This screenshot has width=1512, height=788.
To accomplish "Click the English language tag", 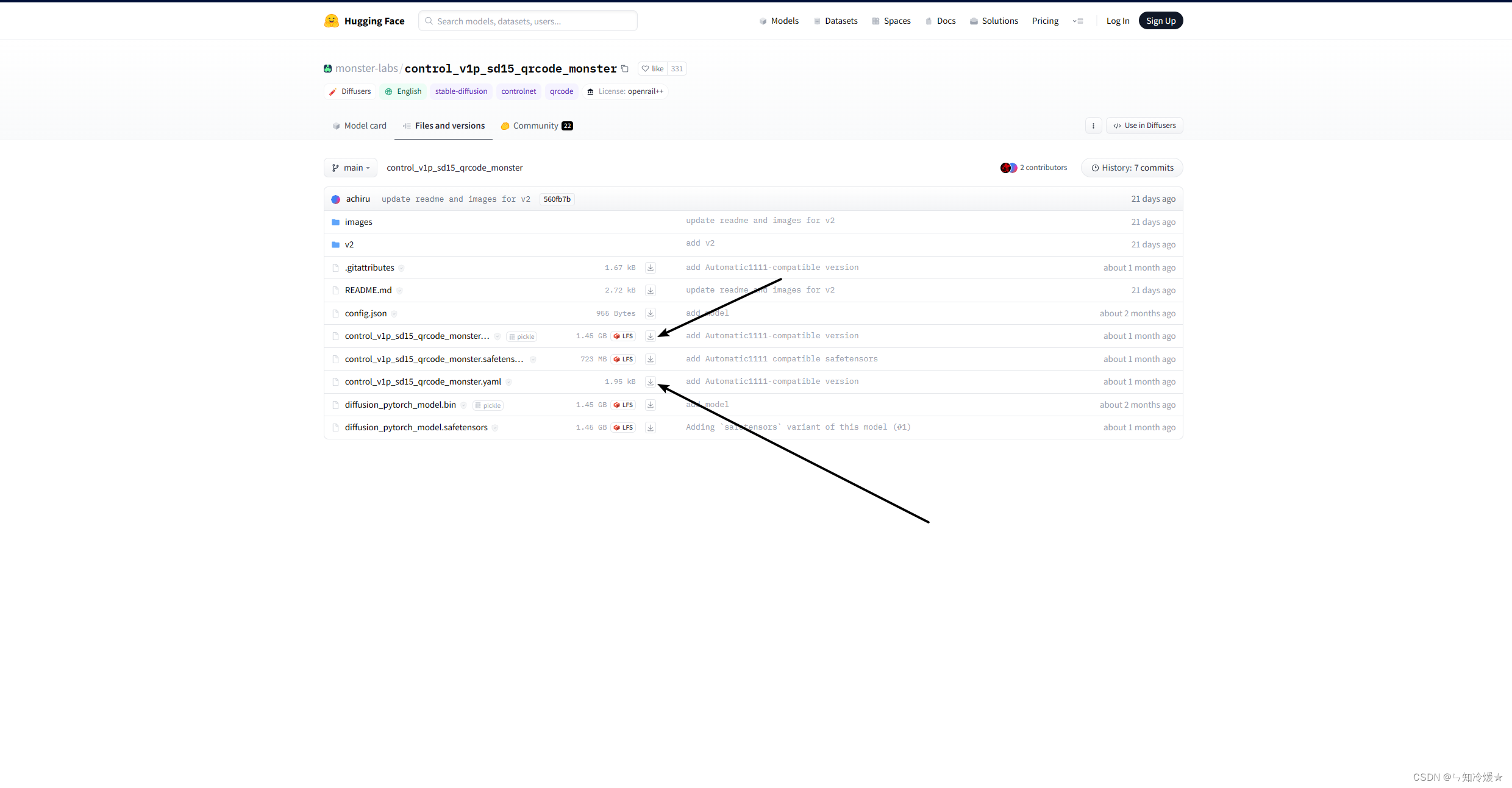I will click(403, 91).
